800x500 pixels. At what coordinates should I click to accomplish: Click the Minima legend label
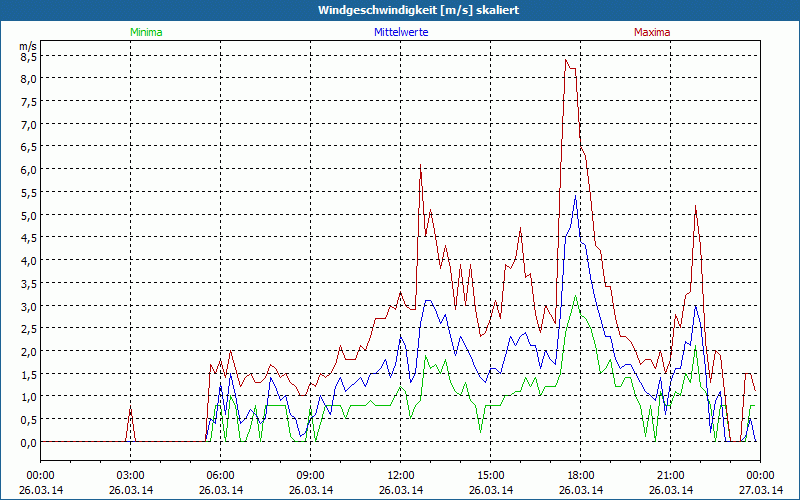(145, 32)
